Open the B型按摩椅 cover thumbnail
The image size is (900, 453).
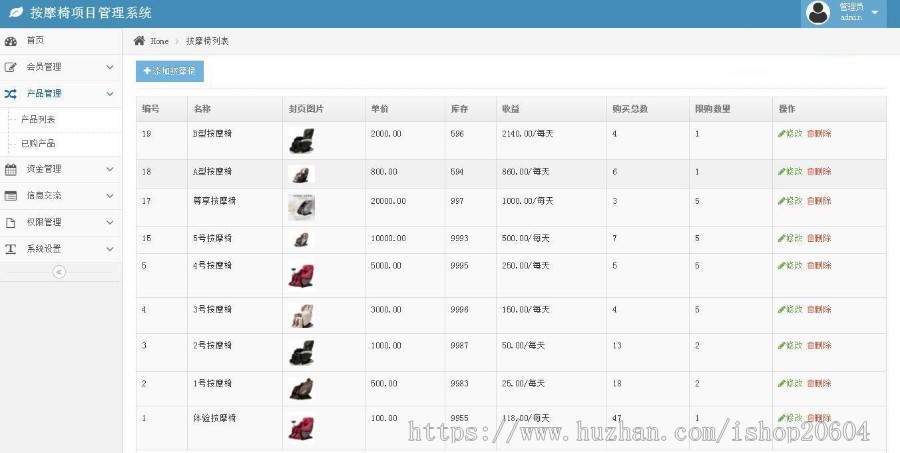coord(301,141)
